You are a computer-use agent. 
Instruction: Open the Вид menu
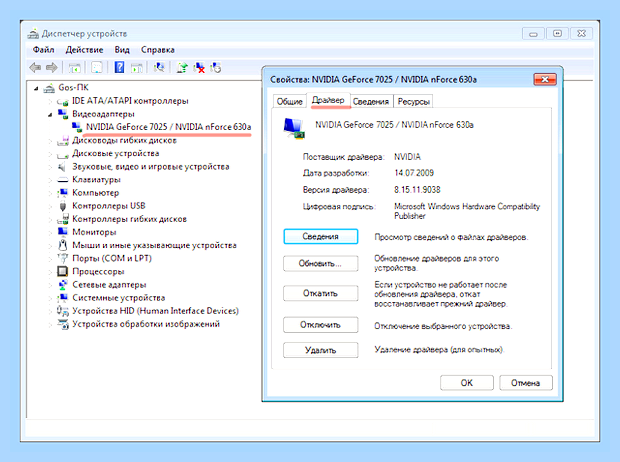pyautogui.click(x=122, y=50)
